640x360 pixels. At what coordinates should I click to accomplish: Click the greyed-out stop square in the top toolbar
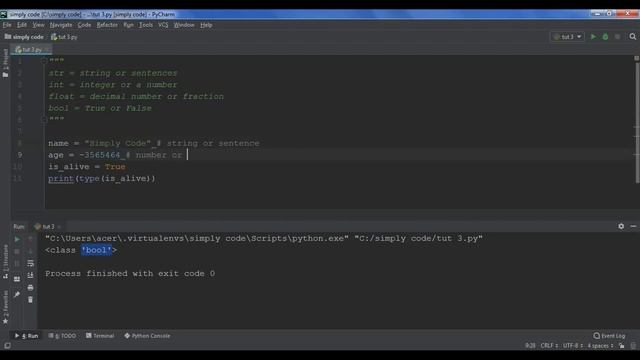tap(618, 37)
